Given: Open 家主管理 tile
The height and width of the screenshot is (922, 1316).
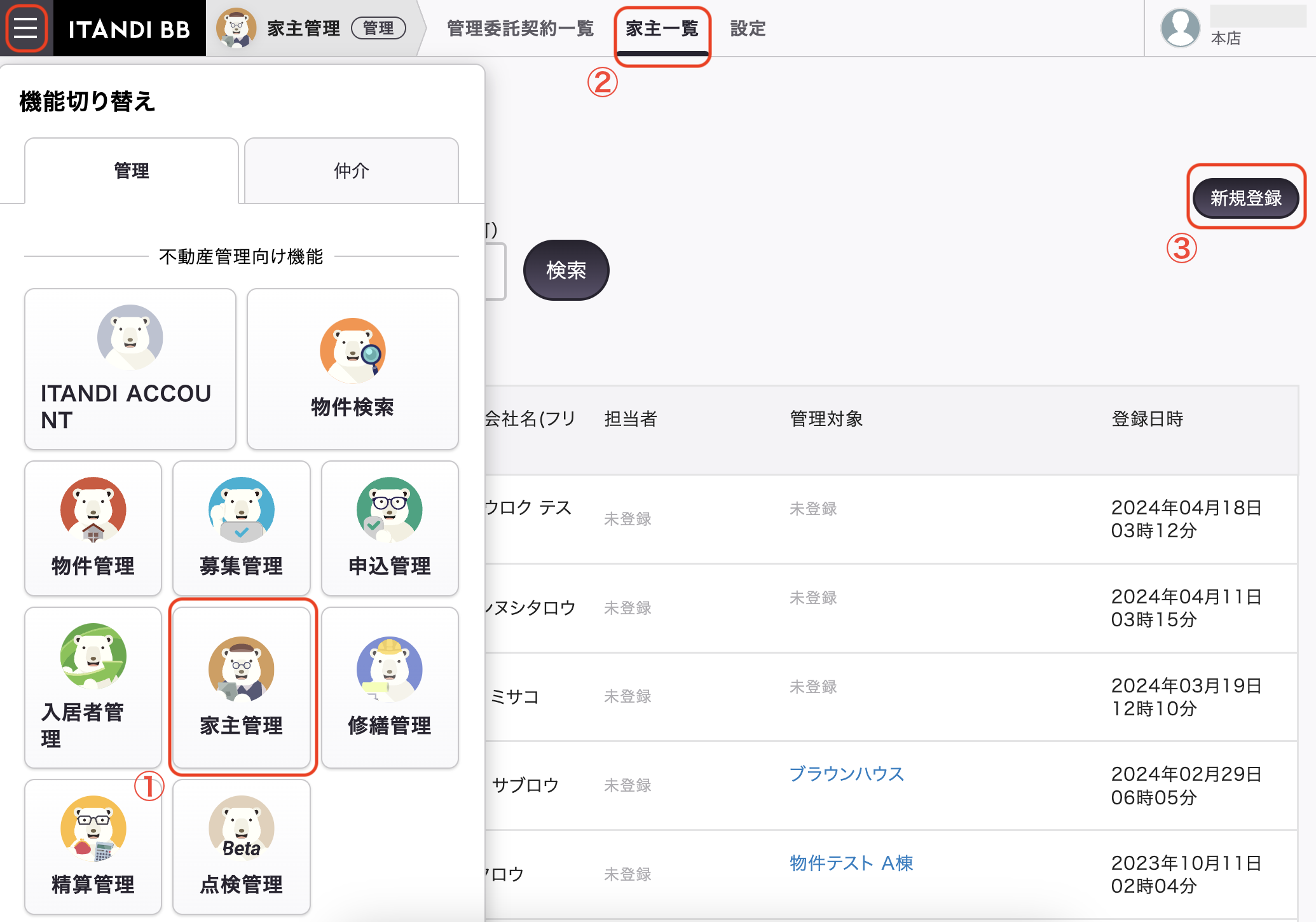Looking at the screenshot, I should pyautogui.click(x=242, y=687).
